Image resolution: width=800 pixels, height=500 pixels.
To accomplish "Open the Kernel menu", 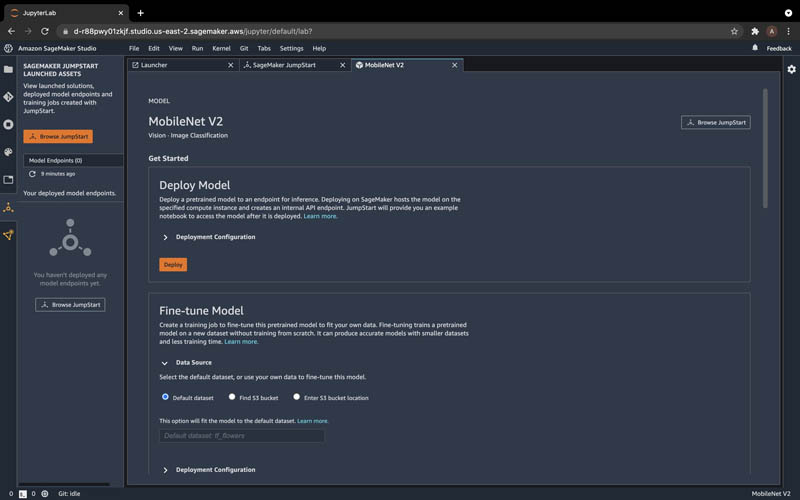I will pos(221,48).
